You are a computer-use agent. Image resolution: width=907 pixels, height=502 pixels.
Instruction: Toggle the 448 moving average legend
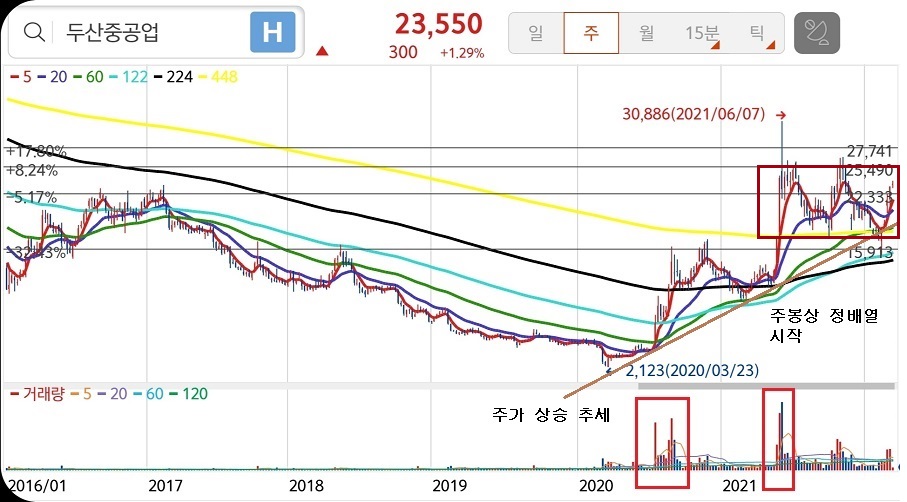[218, 77]
